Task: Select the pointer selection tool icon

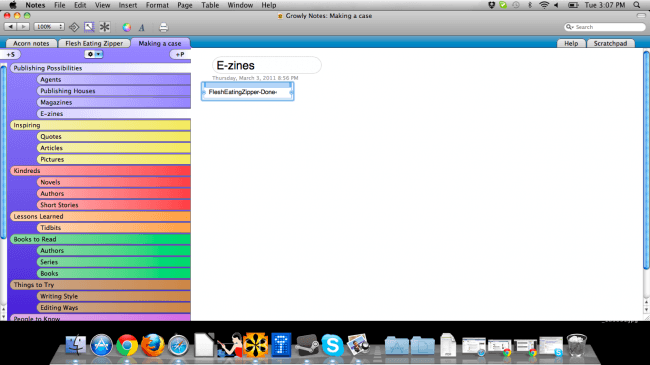Action: click(89, 27)
